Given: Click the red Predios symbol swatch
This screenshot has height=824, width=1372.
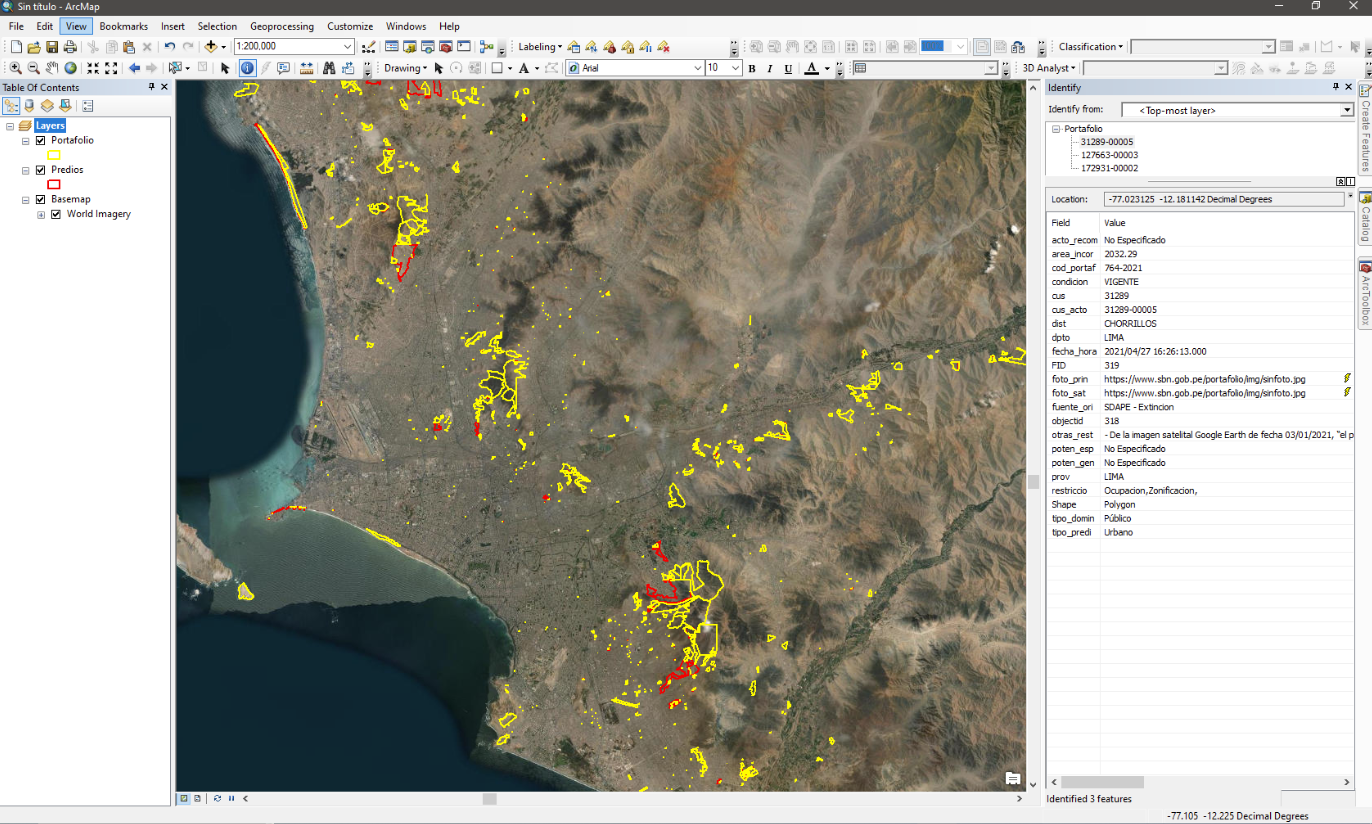Looking at the screenshot, I should click(54, 184).
